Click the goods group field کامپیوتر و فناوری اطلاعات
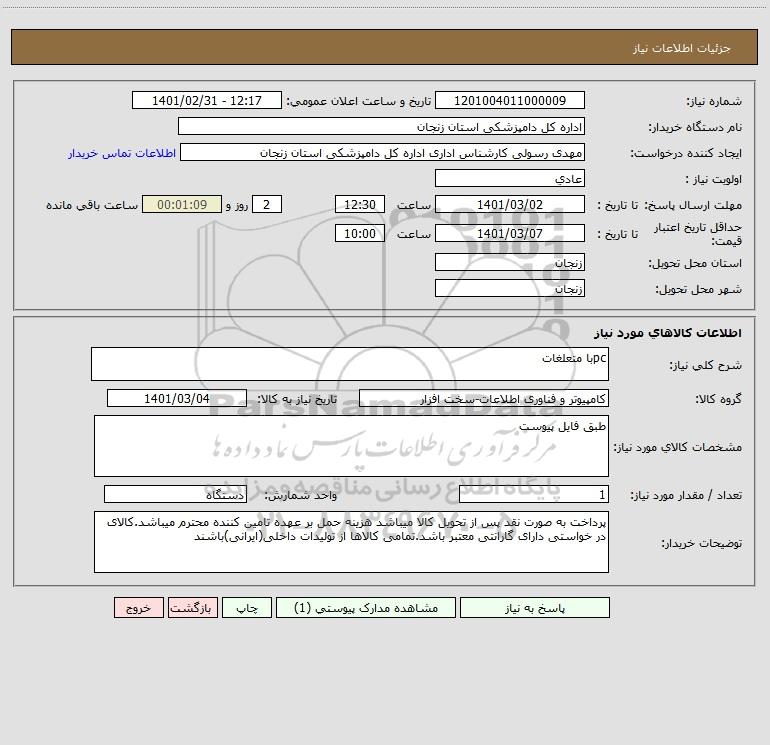770x745 pixels. [x=484, y=398]
